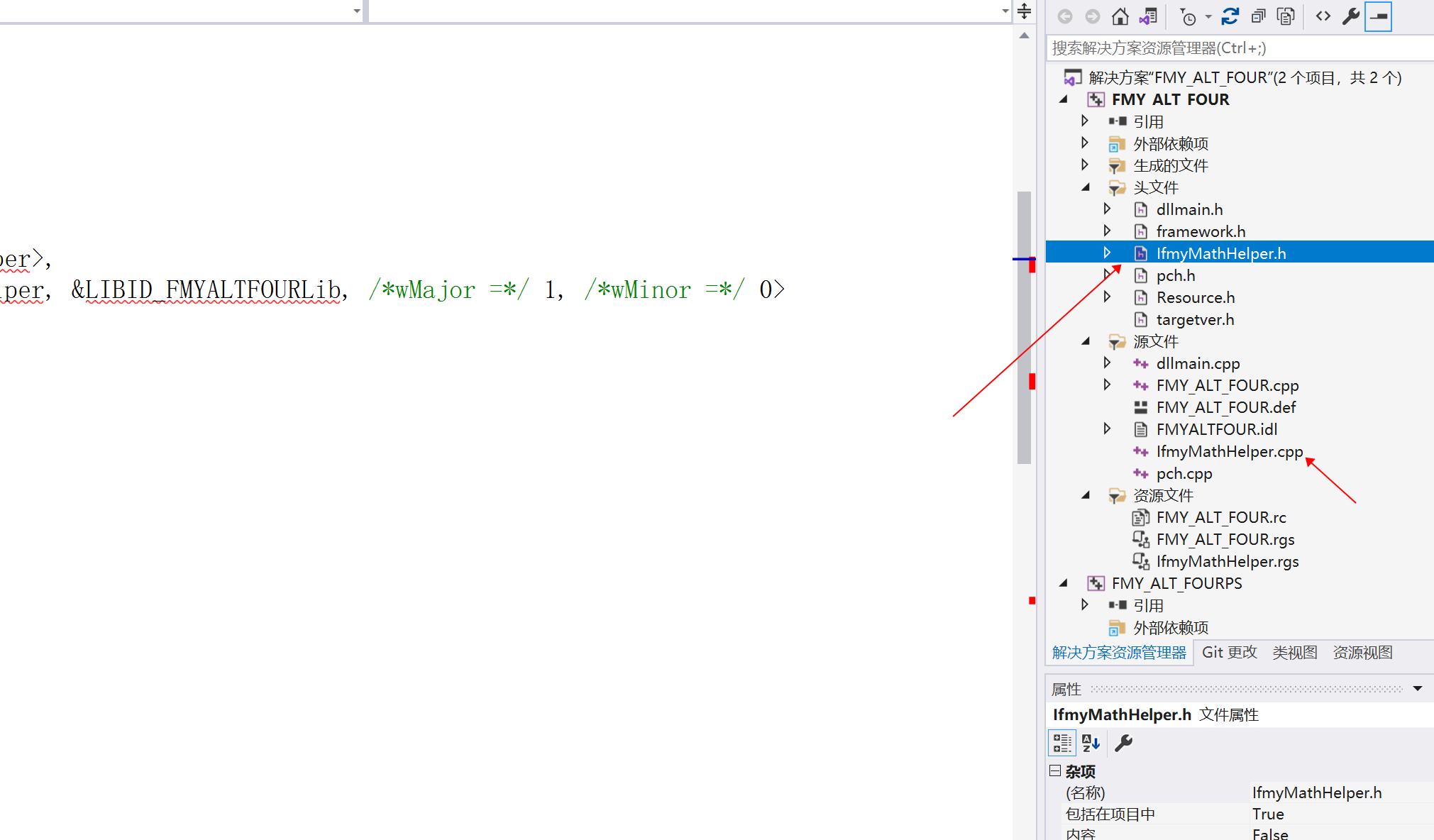This screenshot has width=1434, height=840.
Task: Click Property Pages wrench icon in Properties
Action: [1123, 743]
